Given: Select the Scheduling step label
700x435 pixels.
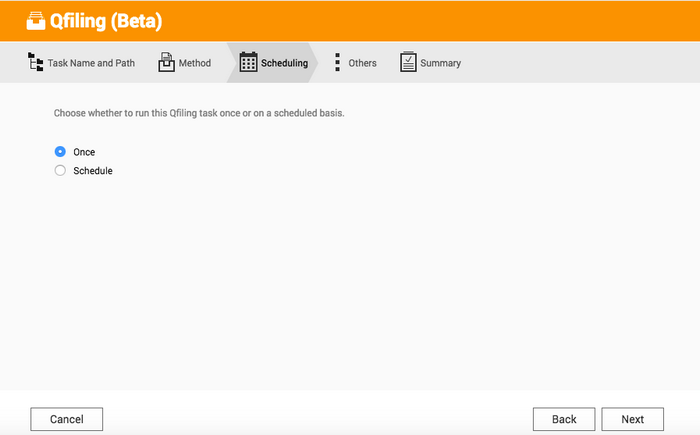Looking at the screenshot, I should click(284, 63).
